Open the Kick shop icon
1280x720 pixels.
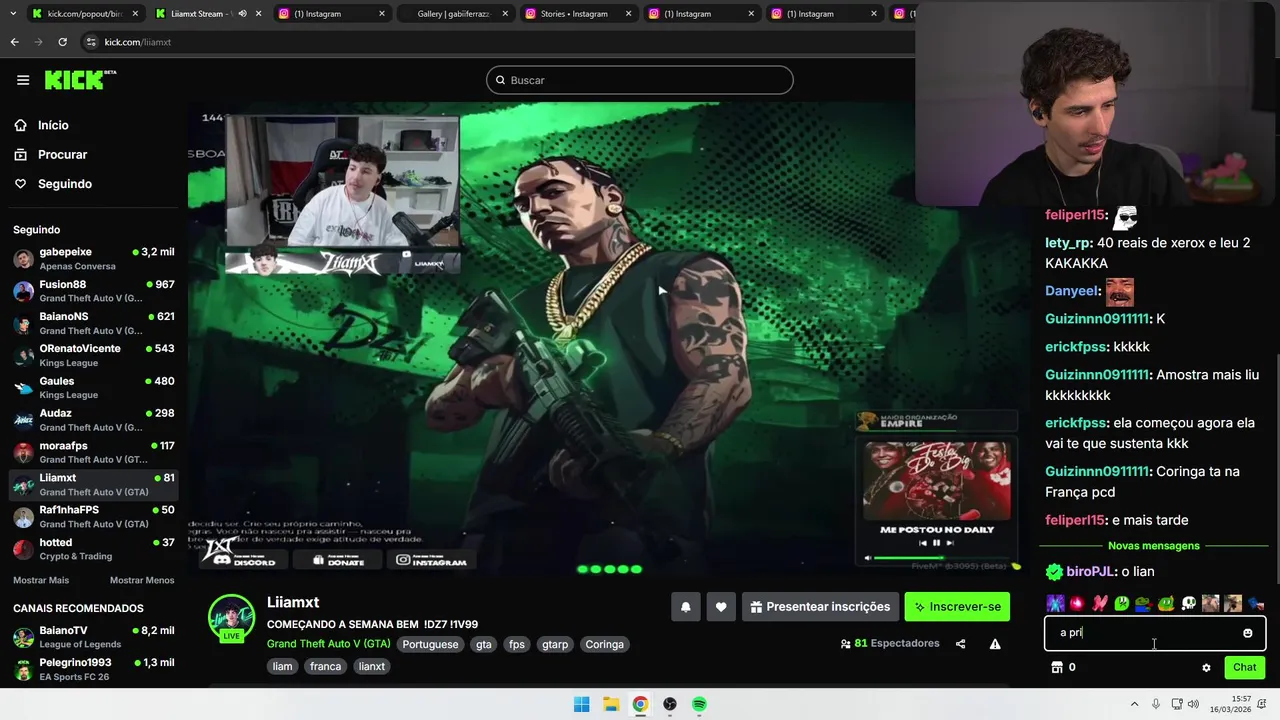pyautogui.click(x=1056, y=667)
